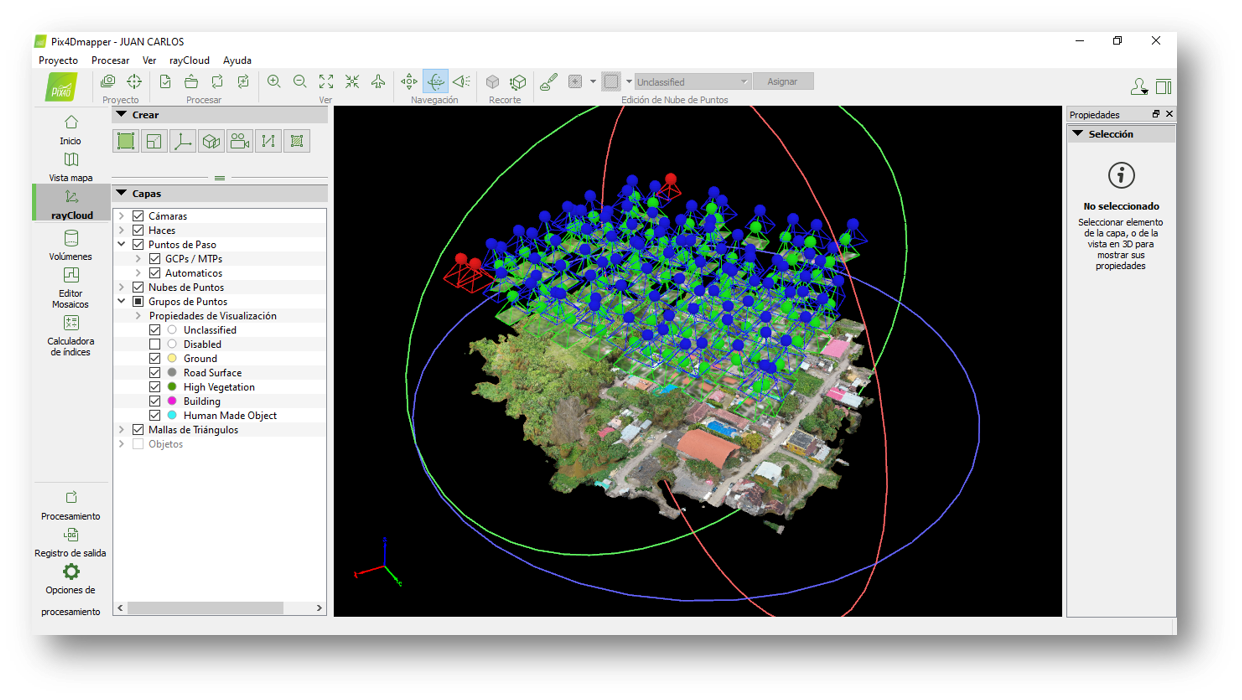1242x700 pixels.
Task: Uncheck the GCPs / MTPs checkbox
Action: click(155, 259)
